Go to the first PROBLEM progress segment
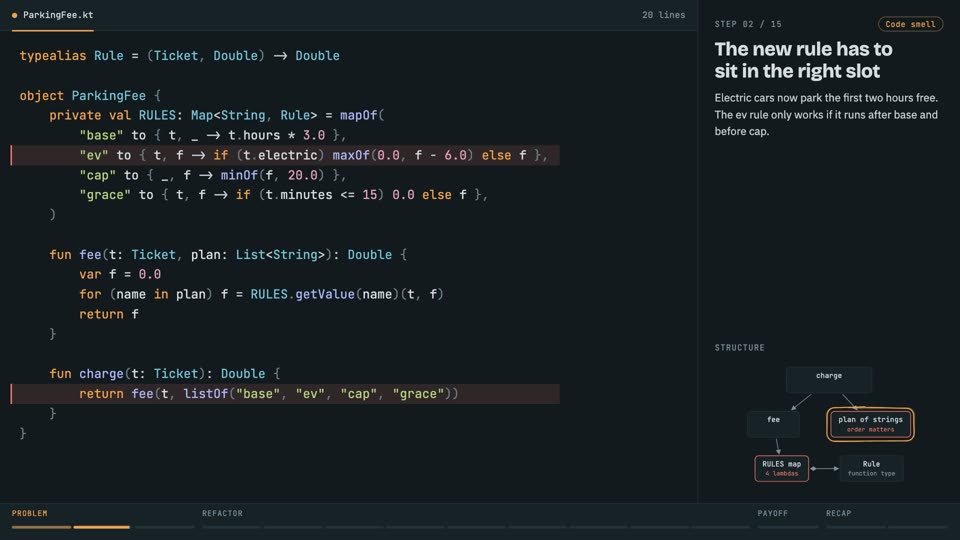Viewport: 960px width, 540px height. pos(41,527)
